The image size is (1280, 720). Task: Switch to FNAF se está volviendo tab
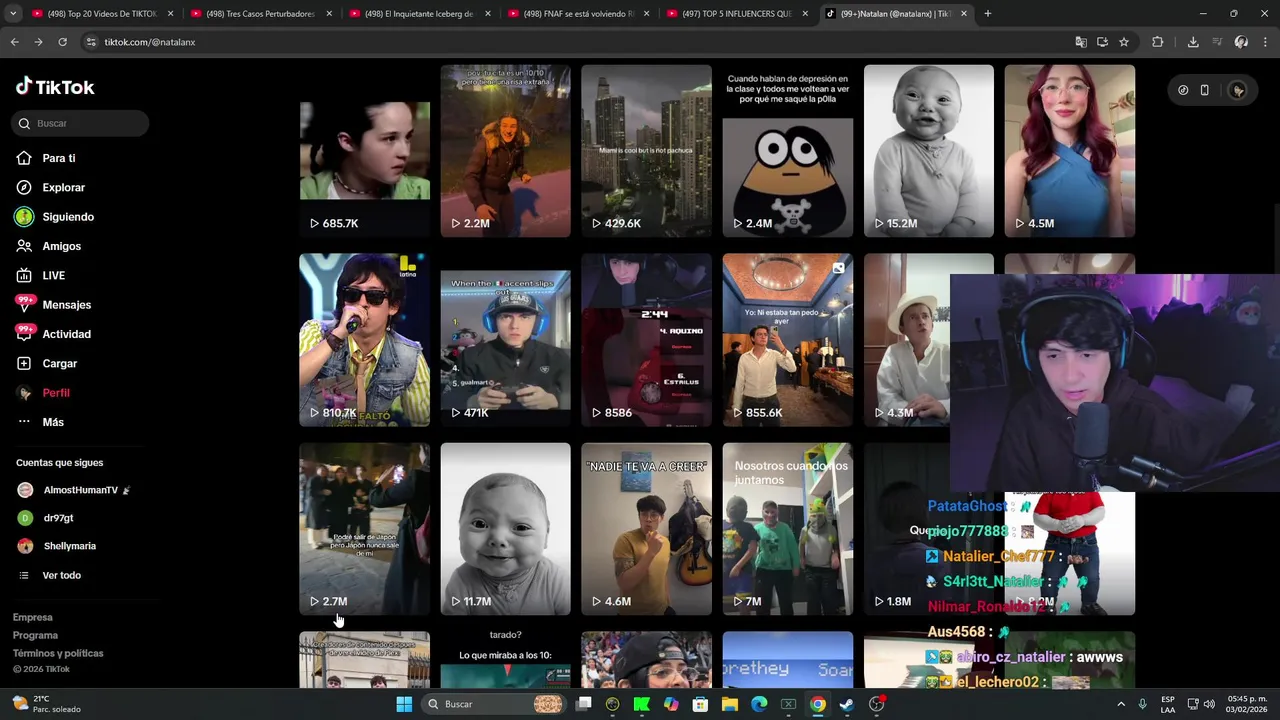click(x=576, y=14)
